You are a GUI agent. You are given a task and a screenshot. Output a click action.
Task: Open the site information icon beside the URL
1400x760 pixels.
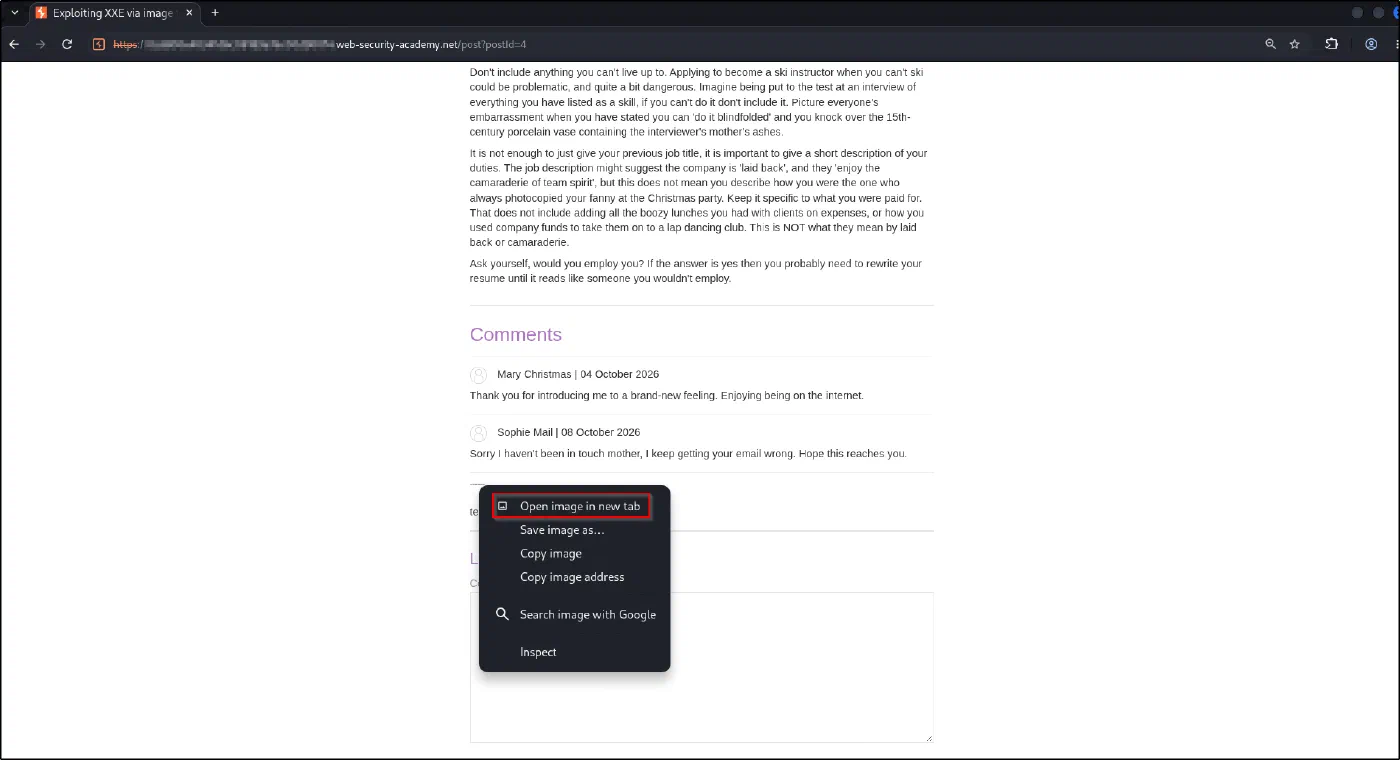pos(99,44)
